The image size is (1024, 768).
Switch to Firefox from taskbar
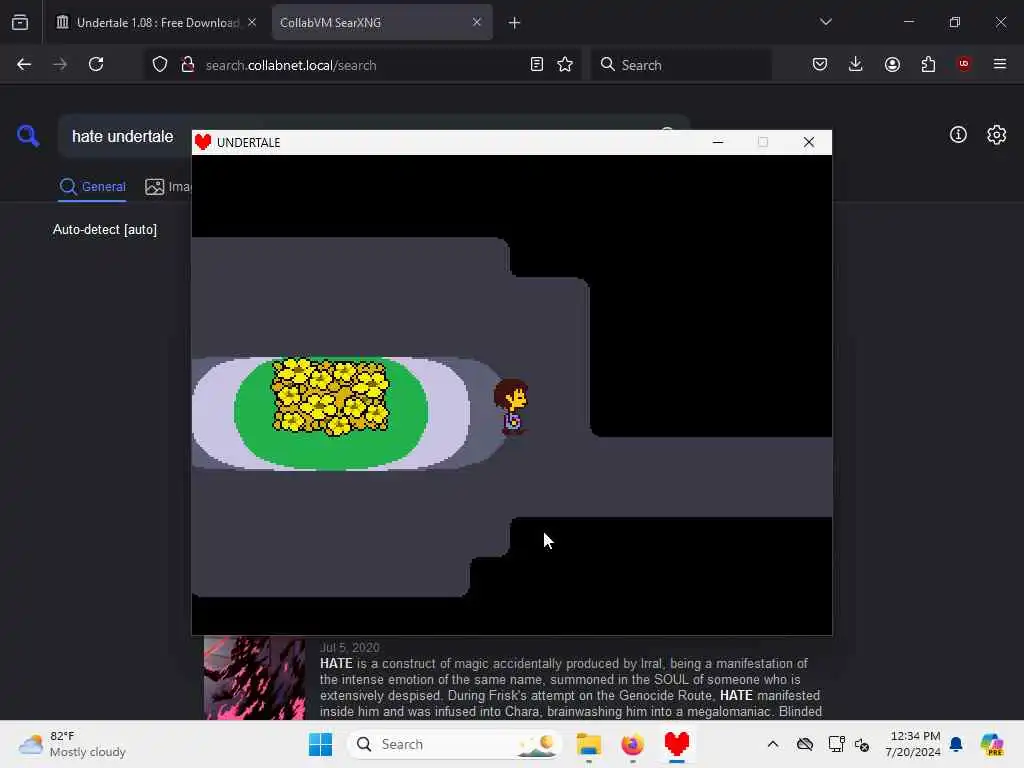tap(632, 744)
